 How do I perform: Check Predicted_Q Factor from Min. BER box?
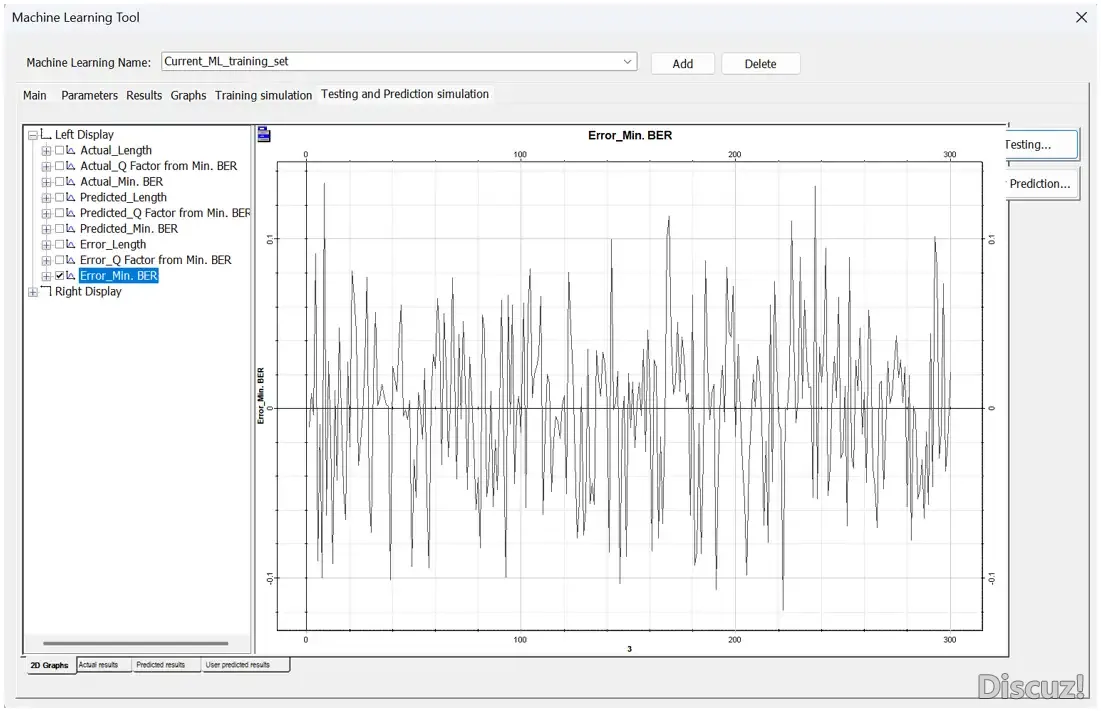[60, 213]
